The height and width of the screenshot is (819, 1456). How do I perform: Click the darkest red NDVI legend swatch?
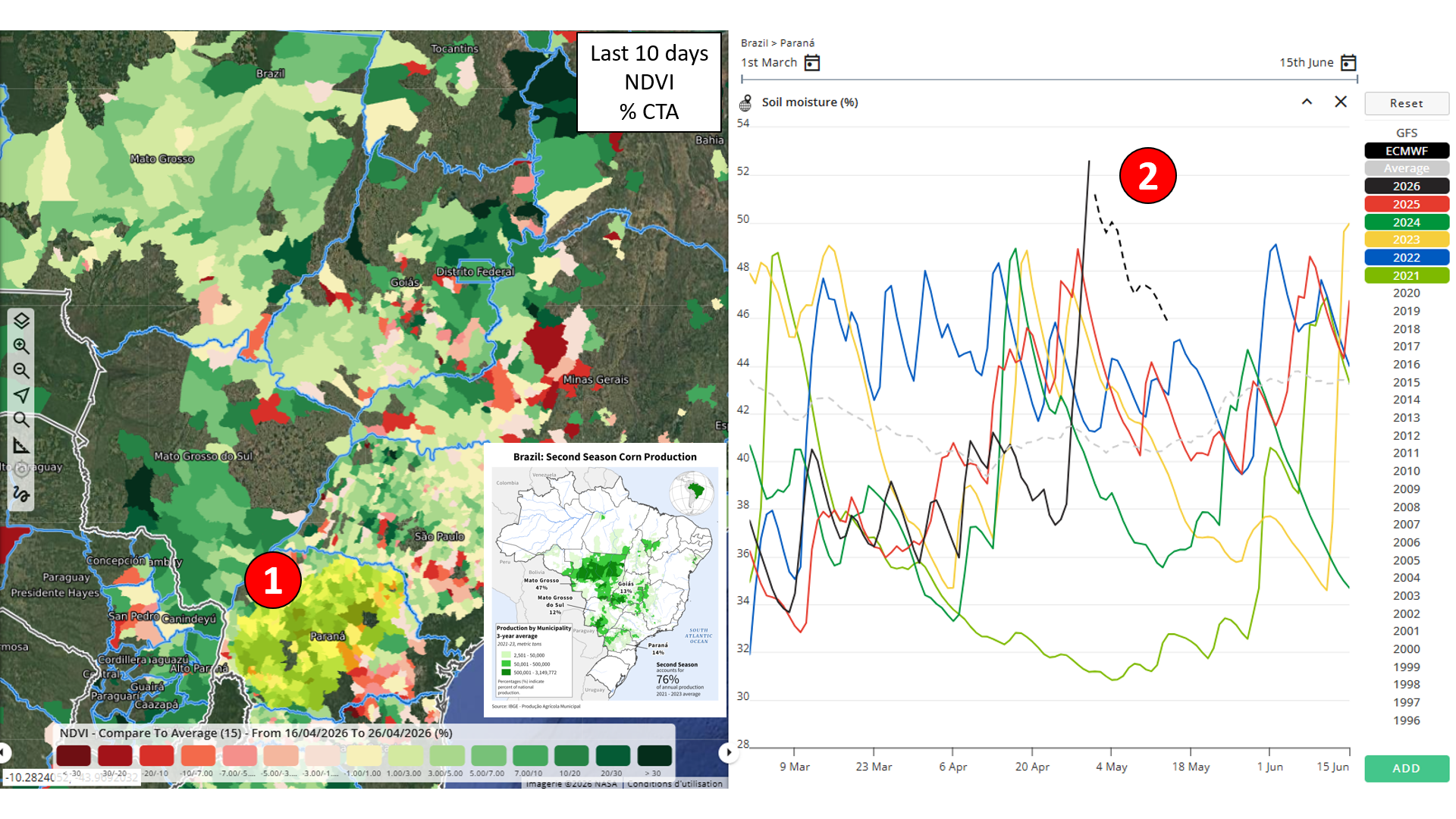click(74, 755)
